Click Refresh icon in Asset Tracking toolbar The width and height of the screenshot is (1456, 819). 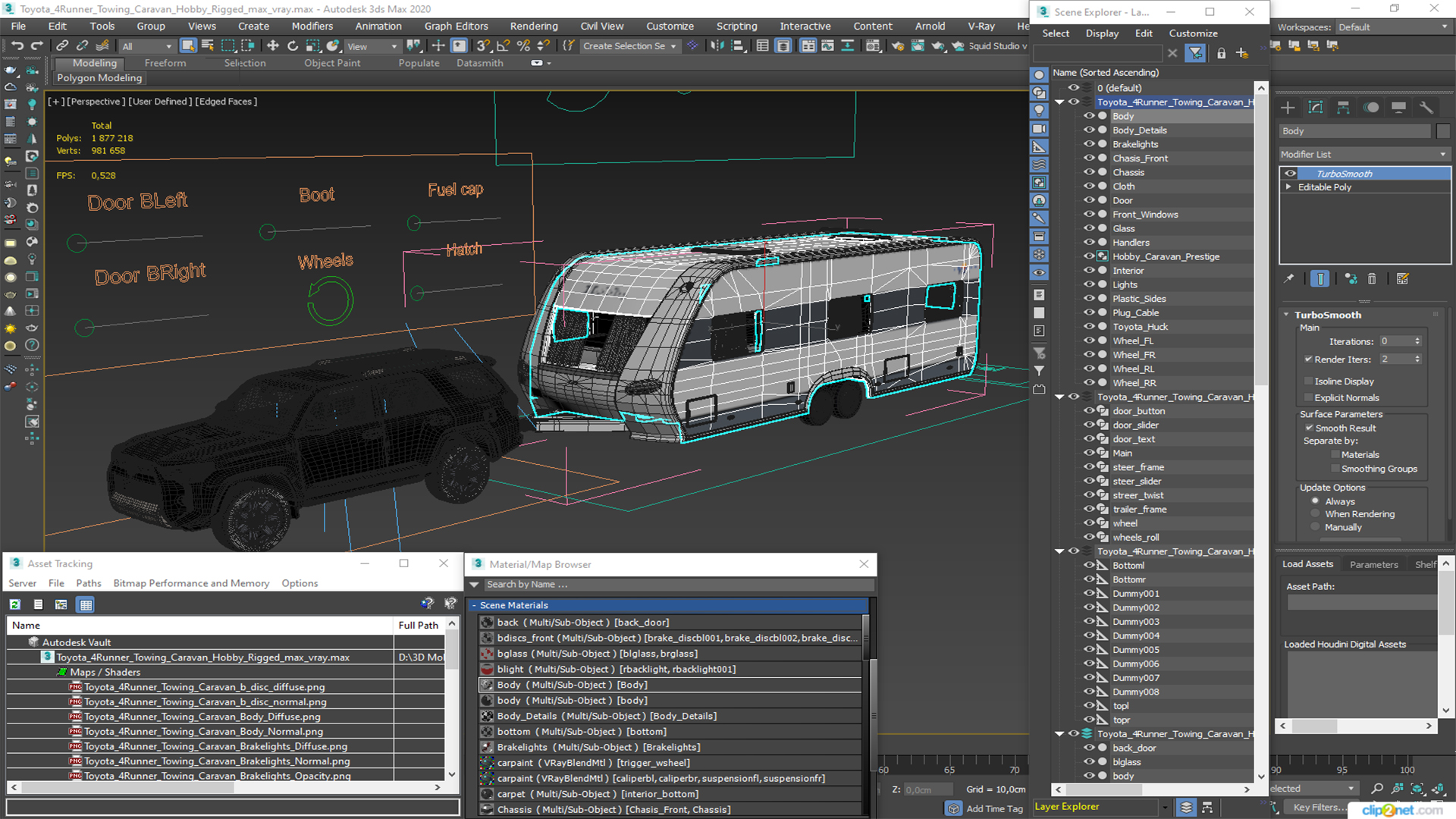pos(15,605)
